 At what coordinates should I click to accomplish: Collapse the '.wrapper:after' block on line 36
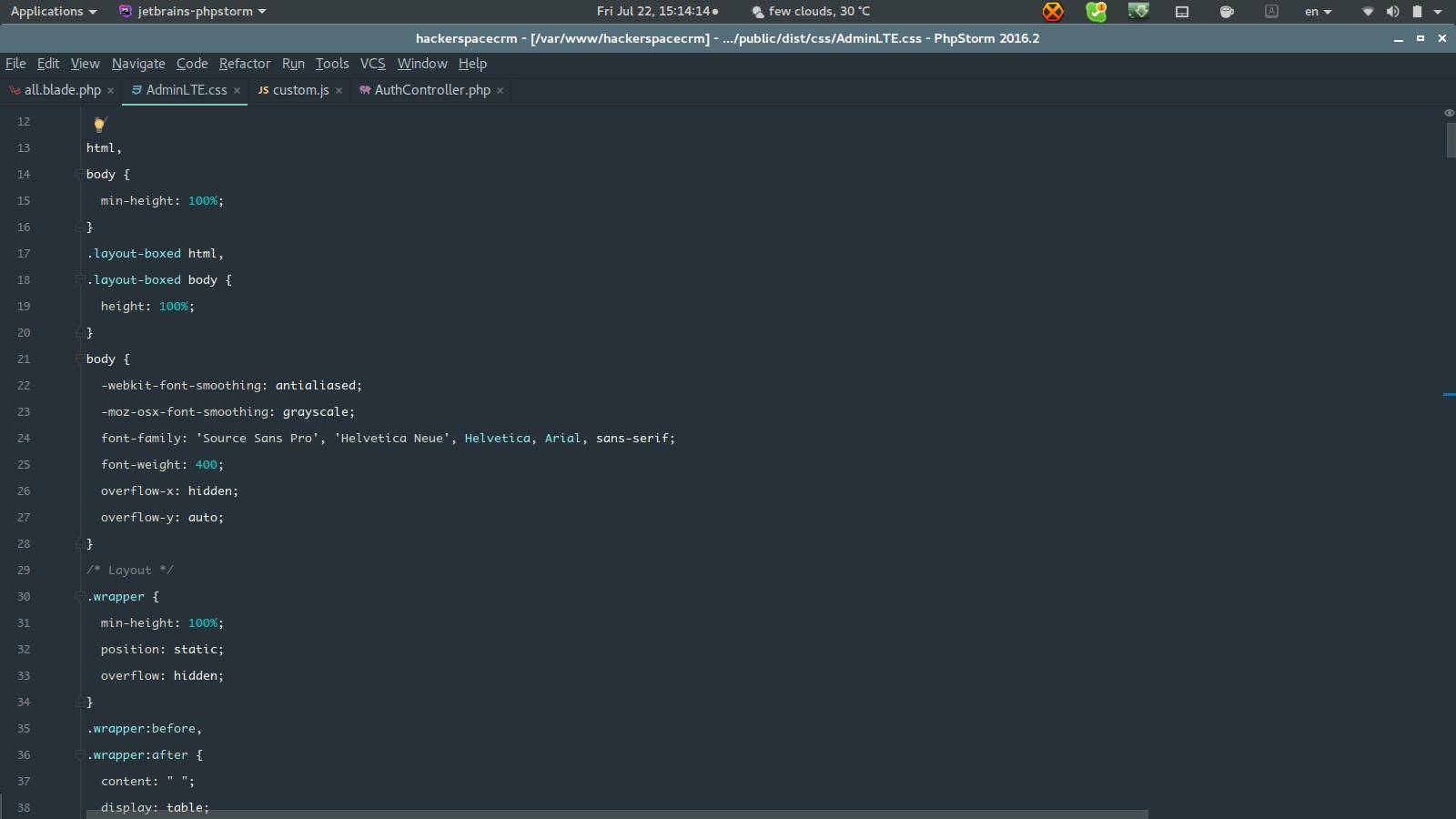[79, 753]
